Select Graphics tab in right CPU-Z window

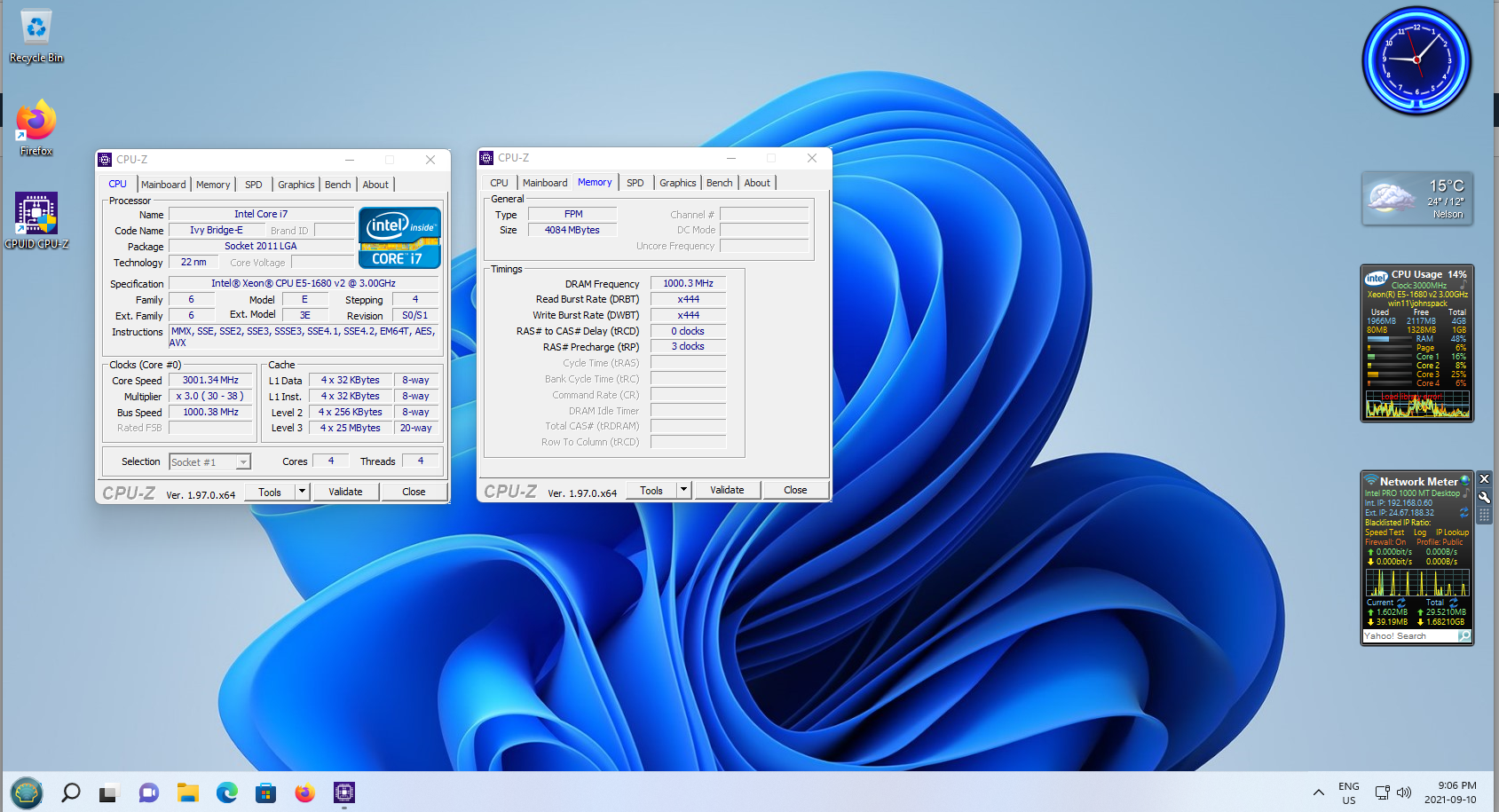click(x=677, y=183)
